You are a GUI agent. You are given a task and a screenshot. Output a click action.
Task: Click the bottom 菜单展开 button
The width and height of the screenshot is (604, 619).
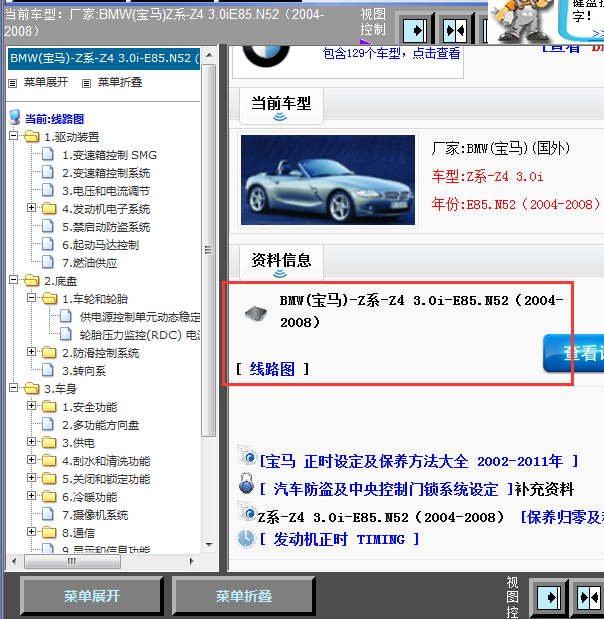(x=92, y=596)
